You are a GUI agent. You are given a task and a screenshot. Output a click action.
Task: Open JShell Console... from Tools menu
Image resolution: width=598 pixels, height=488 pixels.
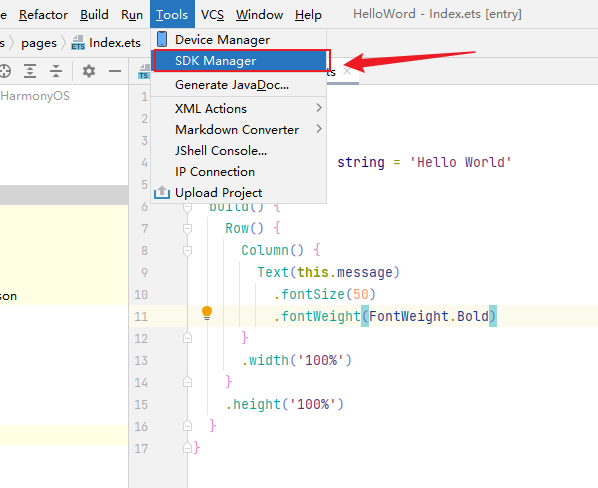tap(238, 151)
